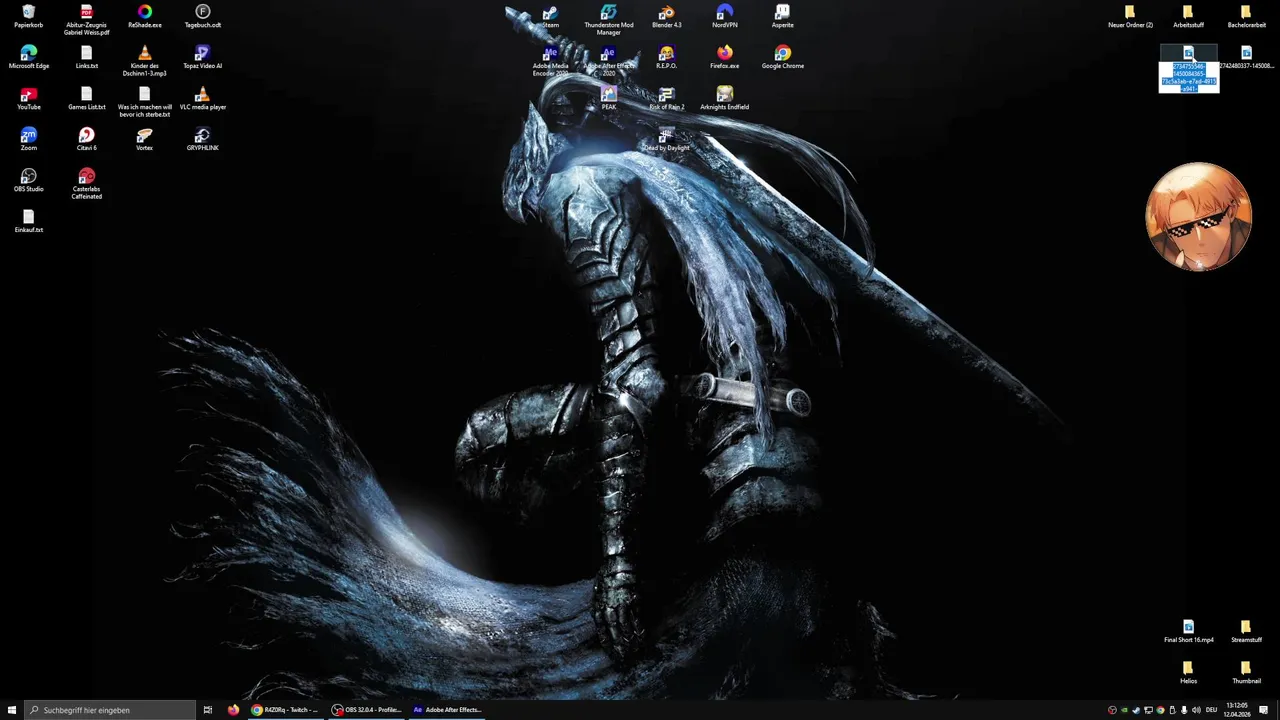Click the USB safely remove tray icon
This screenshot has height=720, width=1280.
pyautogui.click(x=1172, y=710)
